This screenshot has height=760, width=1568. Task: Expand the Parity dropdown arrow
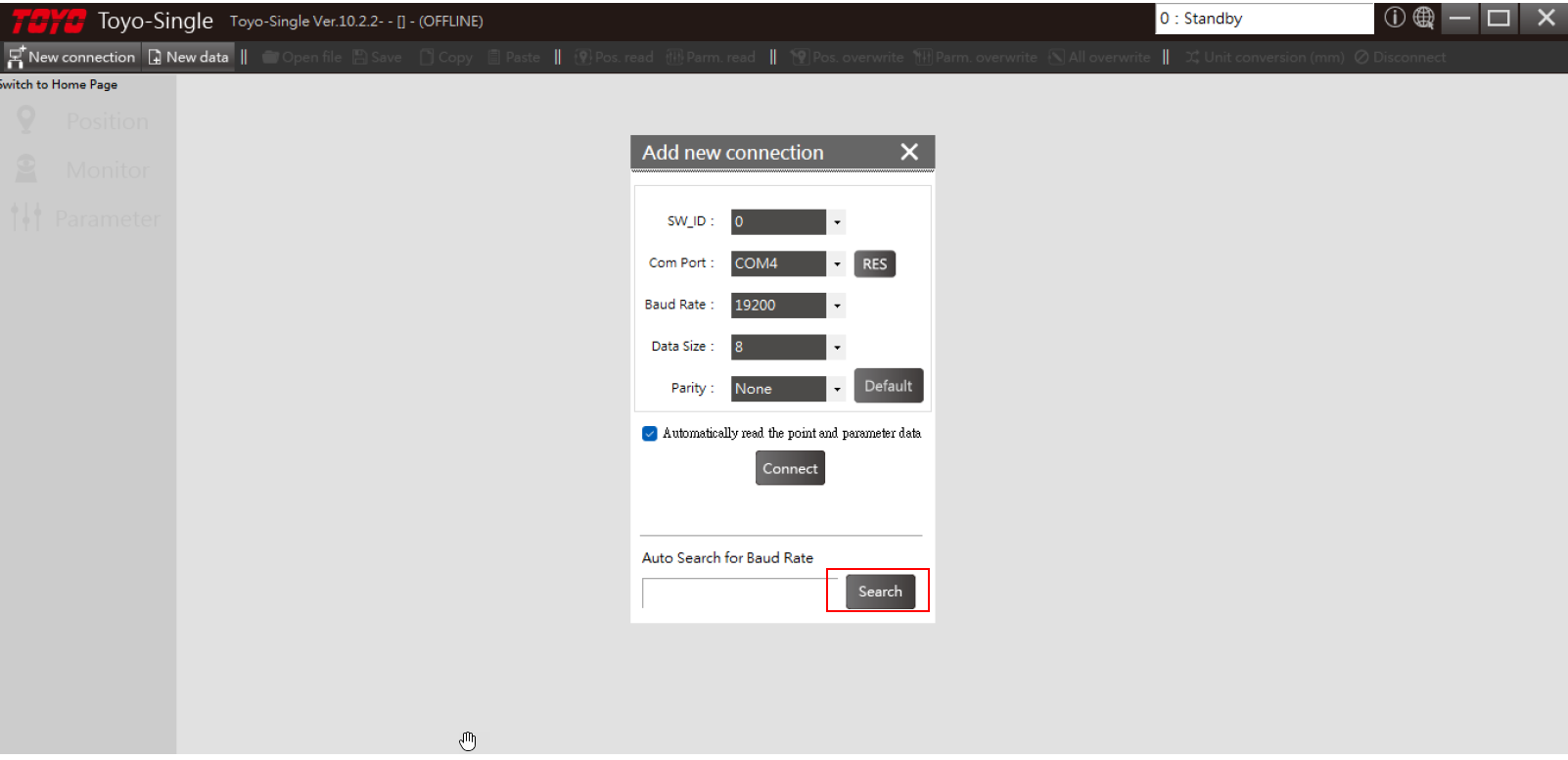pyautogui.click(x=837, y=389)
